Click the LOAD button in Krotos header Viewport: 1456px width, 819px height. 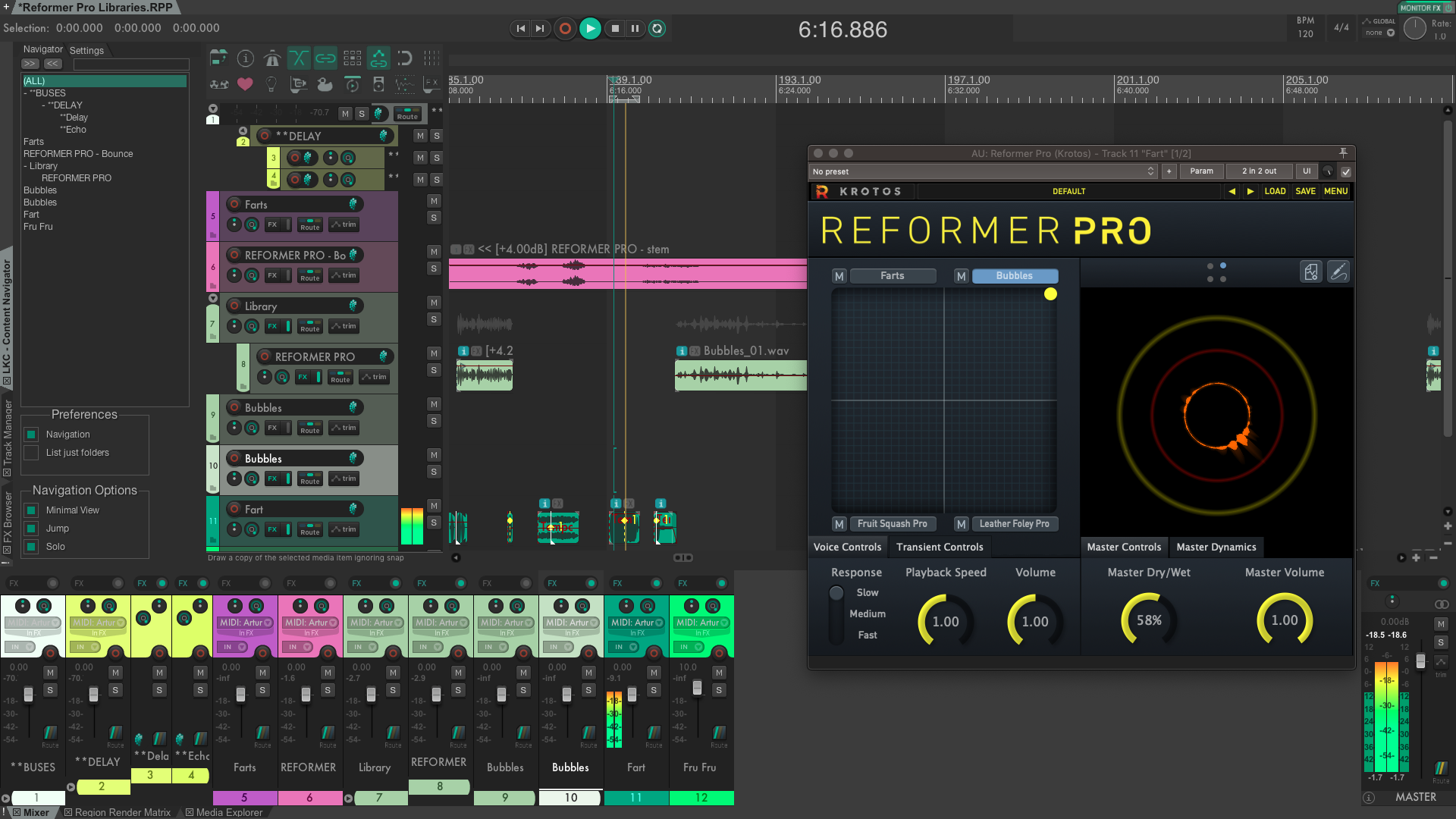[1275, 191]
